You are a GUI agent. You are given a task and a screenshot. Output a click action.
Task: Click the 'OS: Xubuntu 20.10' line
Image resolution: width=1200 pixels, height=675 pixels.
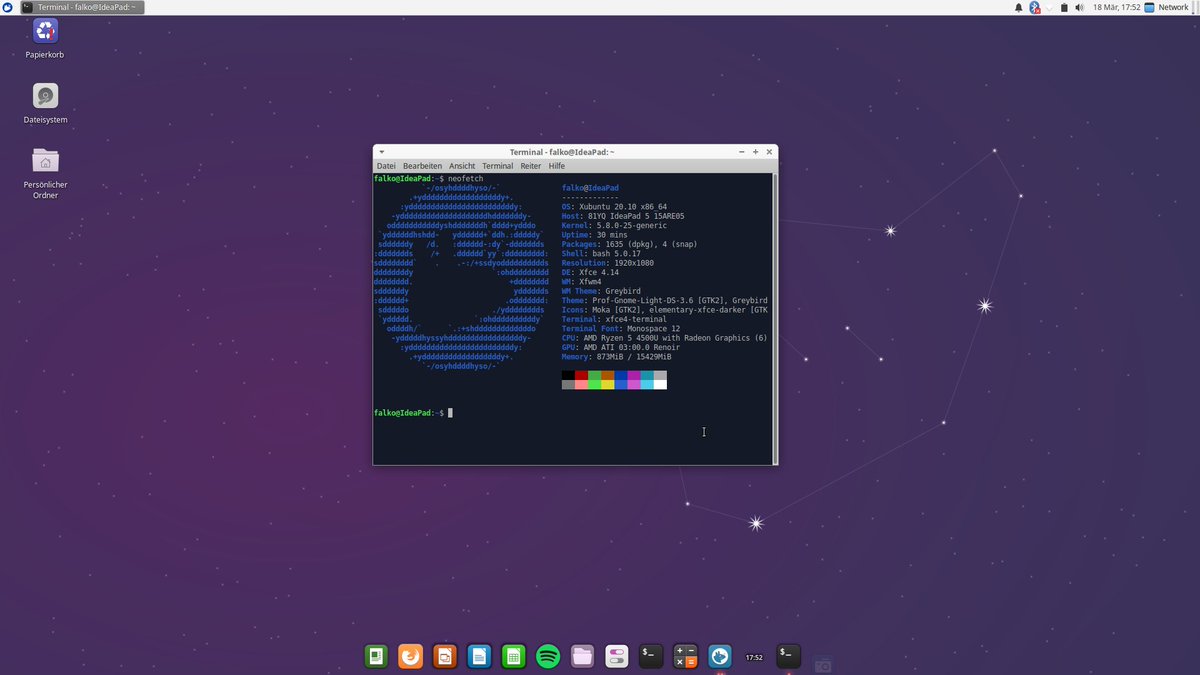[x=615, y=207]
